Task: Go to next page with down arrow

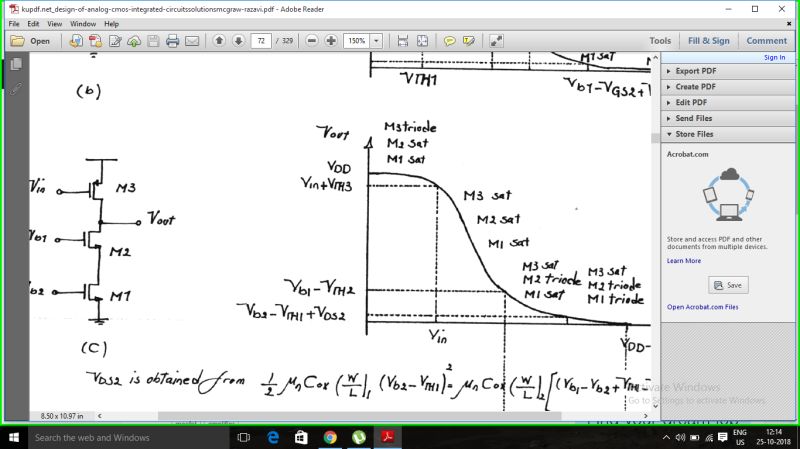Action: (x=238, y=41)
